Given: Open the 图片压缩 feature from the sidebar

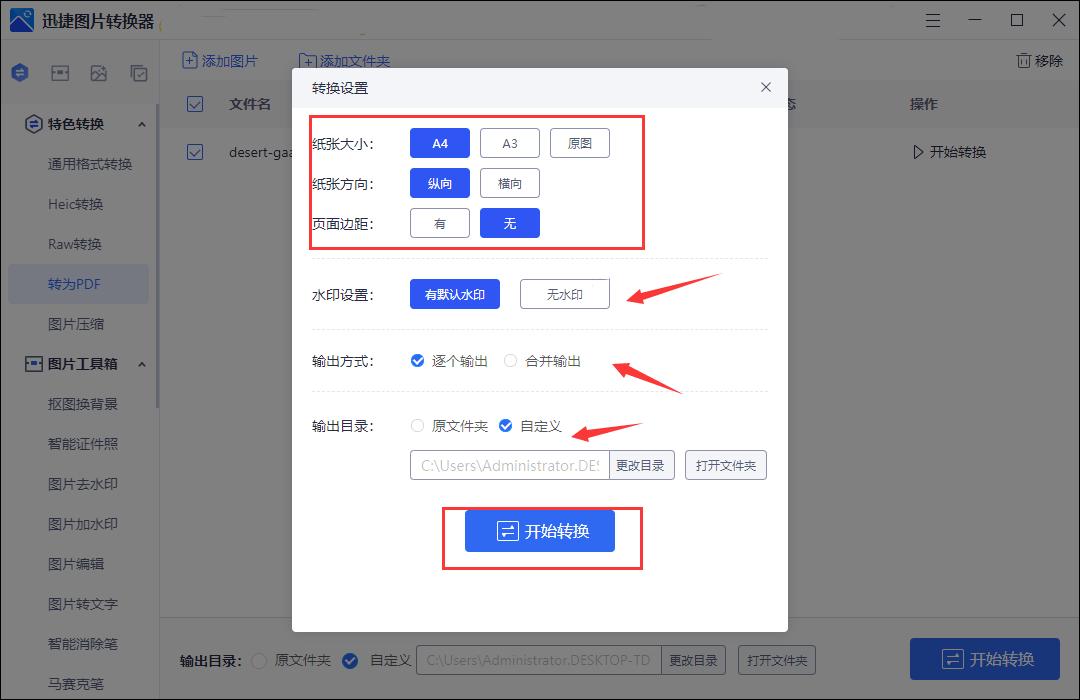Looking at the screenshot, I should coord(78,323).
